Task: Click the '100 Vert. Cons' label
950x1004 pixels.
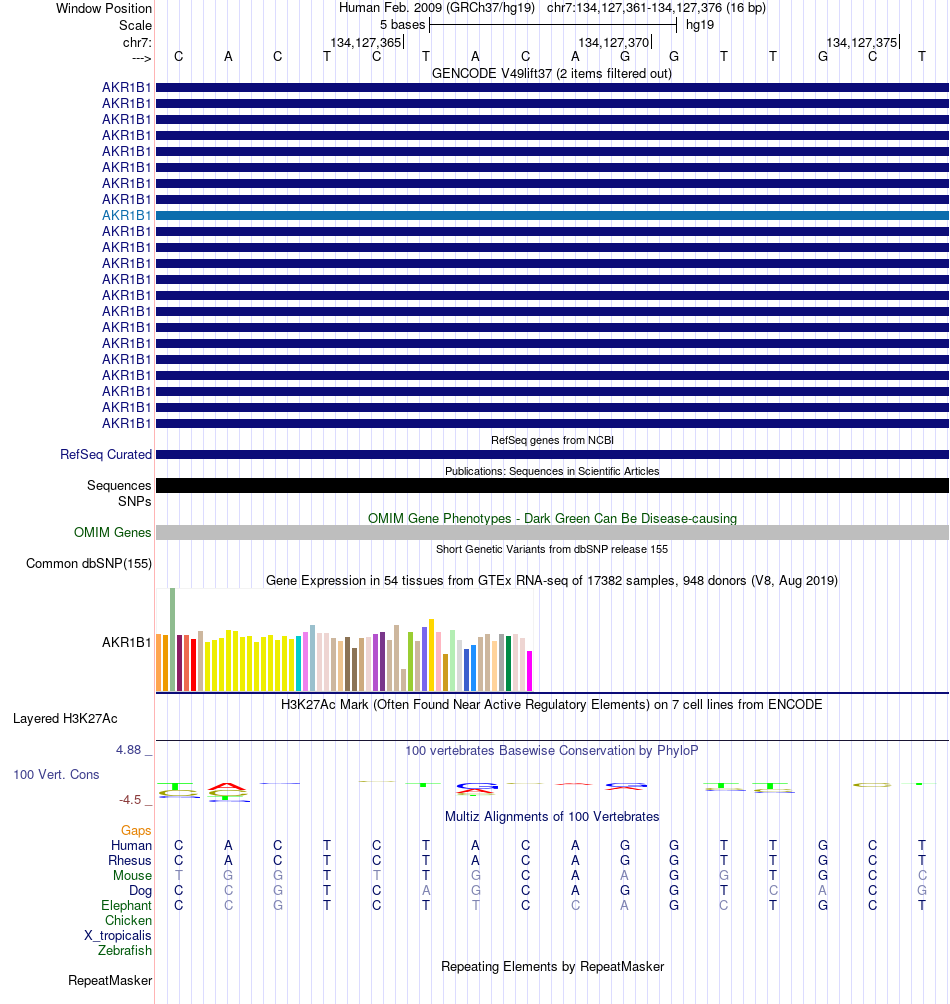Action: 56,775
